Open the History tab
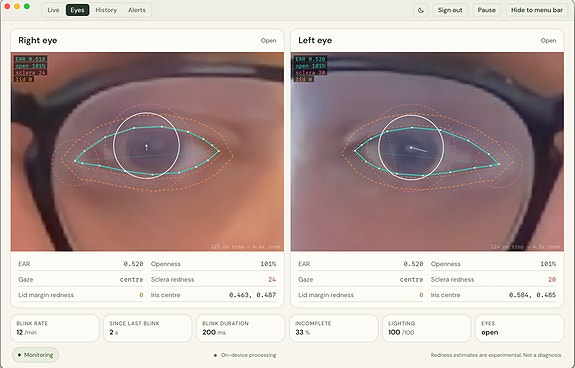The height and width of the screenshot is (368, 575). pos(106,10)
